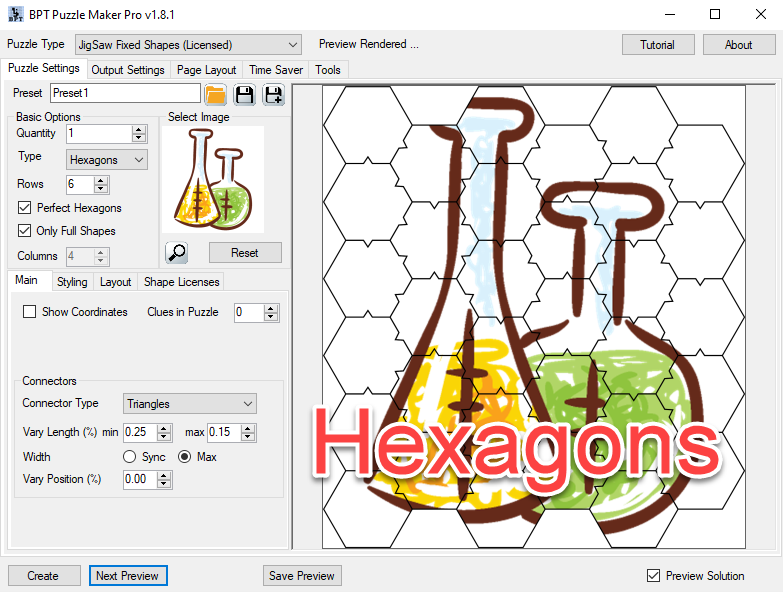Click the Tutorial button
Screen dimensions: 783x592
(657, 45)
